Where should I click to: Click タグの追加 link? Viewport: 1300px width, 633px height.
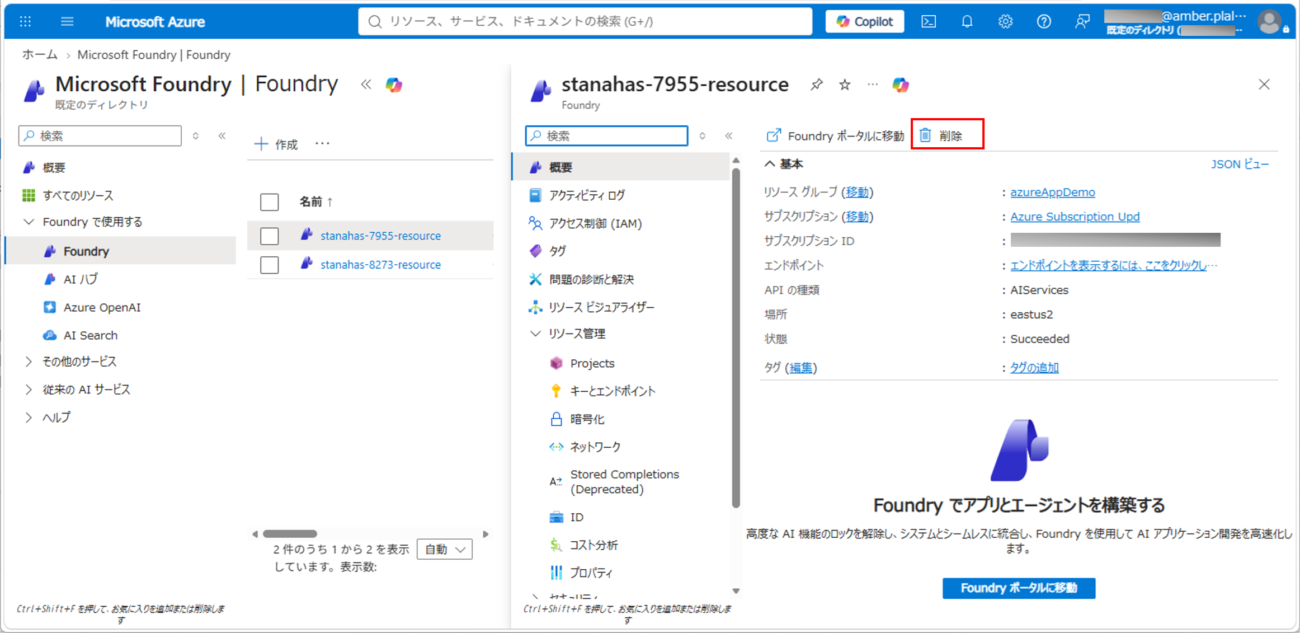click(1034, 368)
